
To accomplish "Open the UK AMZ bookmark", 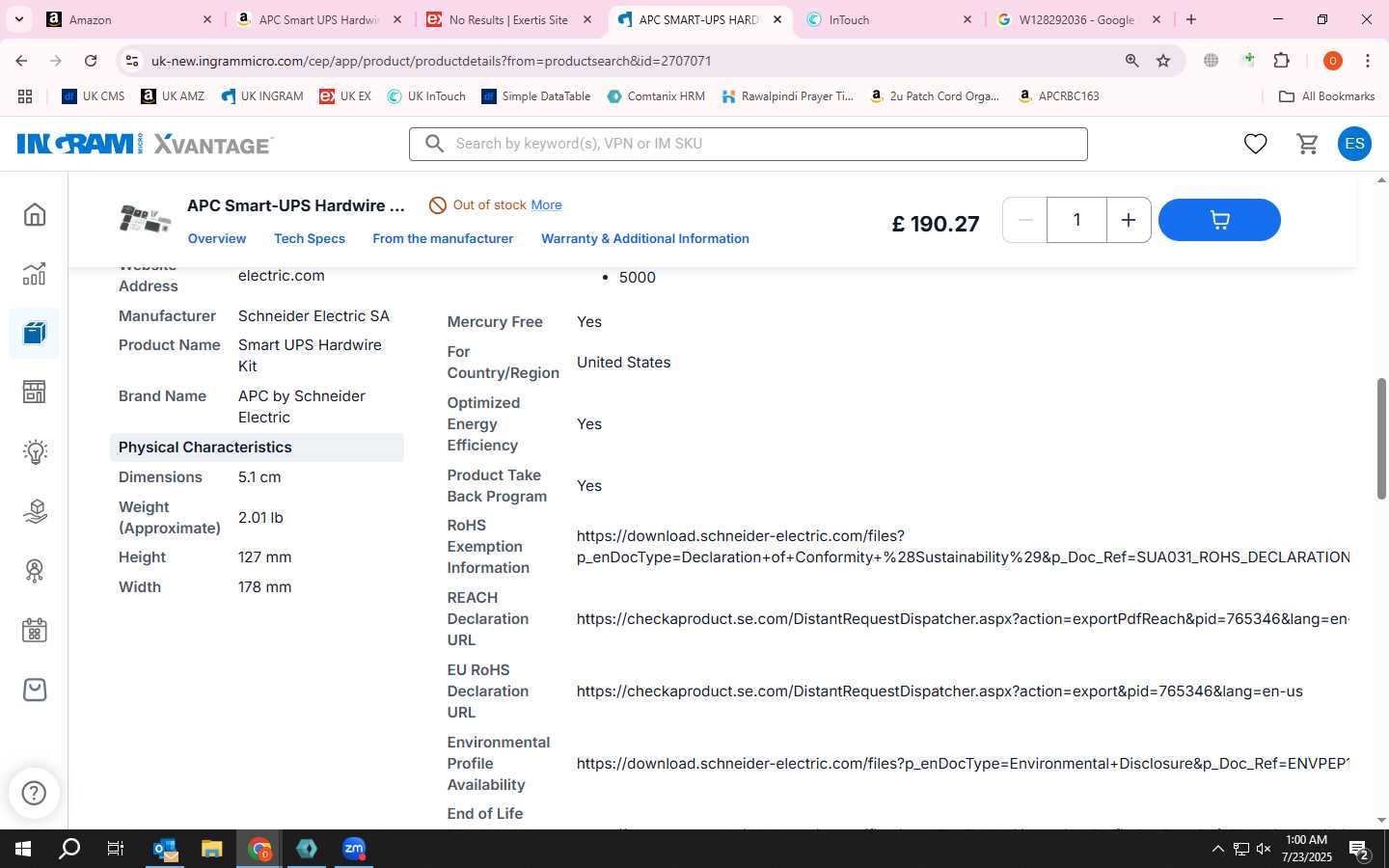I will pos(173,96).
